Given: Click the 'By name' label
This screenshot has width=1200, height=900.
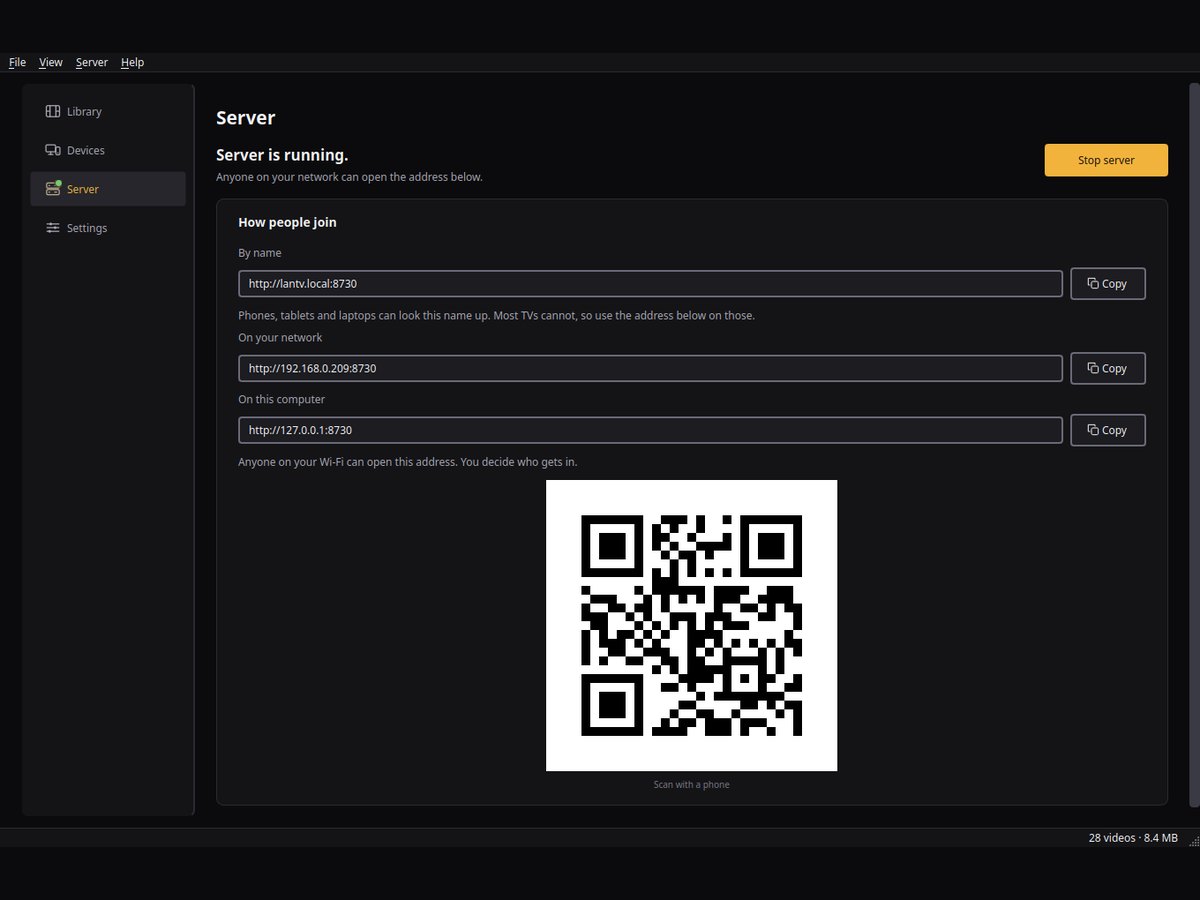Looking at the screenshot, I should (x=260, y=253).
